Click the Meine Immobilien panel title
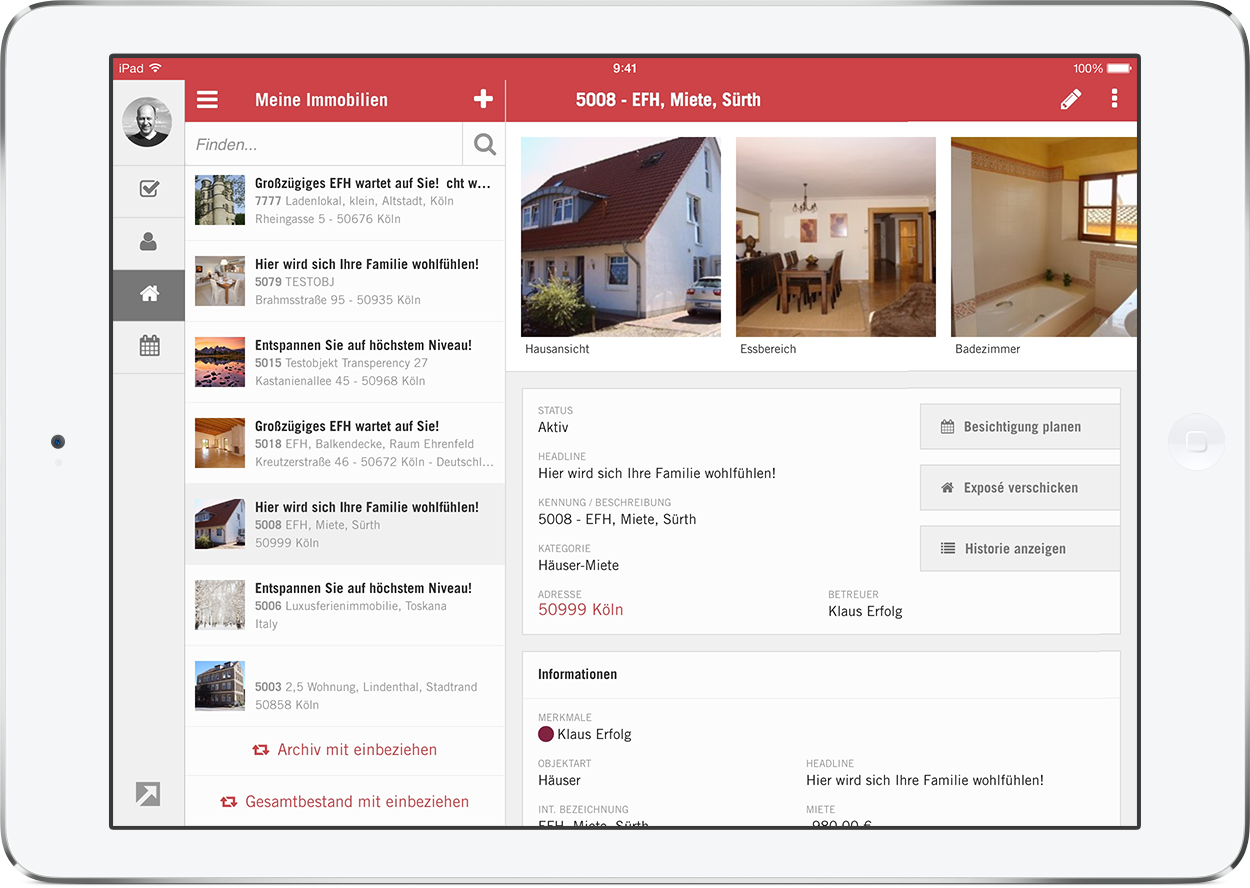 click(x=321, y=100)
